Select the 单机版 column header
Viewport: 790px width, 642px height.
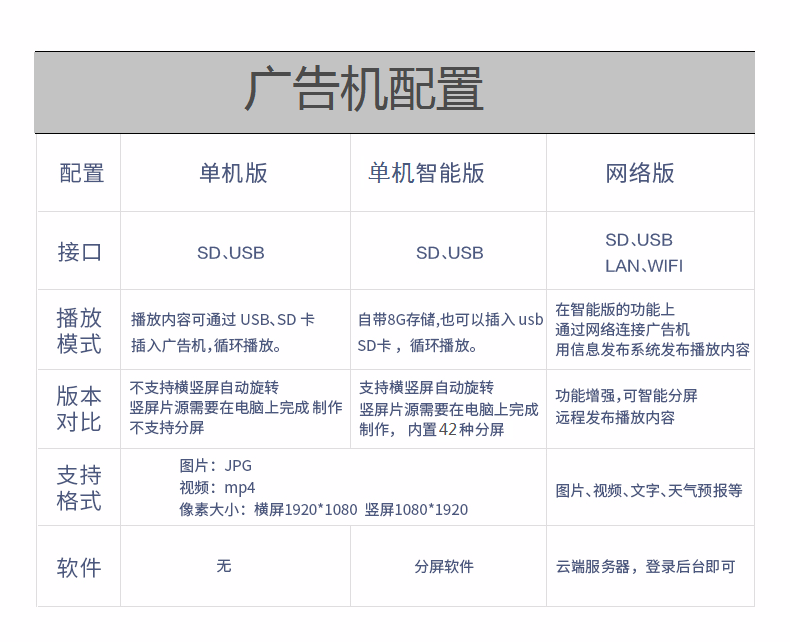click(x=233, y=173)
